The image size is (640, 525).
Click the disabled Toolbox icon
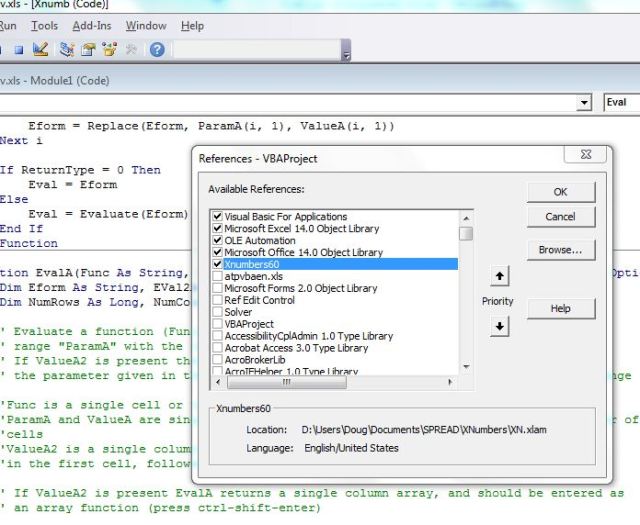(131, 49)
